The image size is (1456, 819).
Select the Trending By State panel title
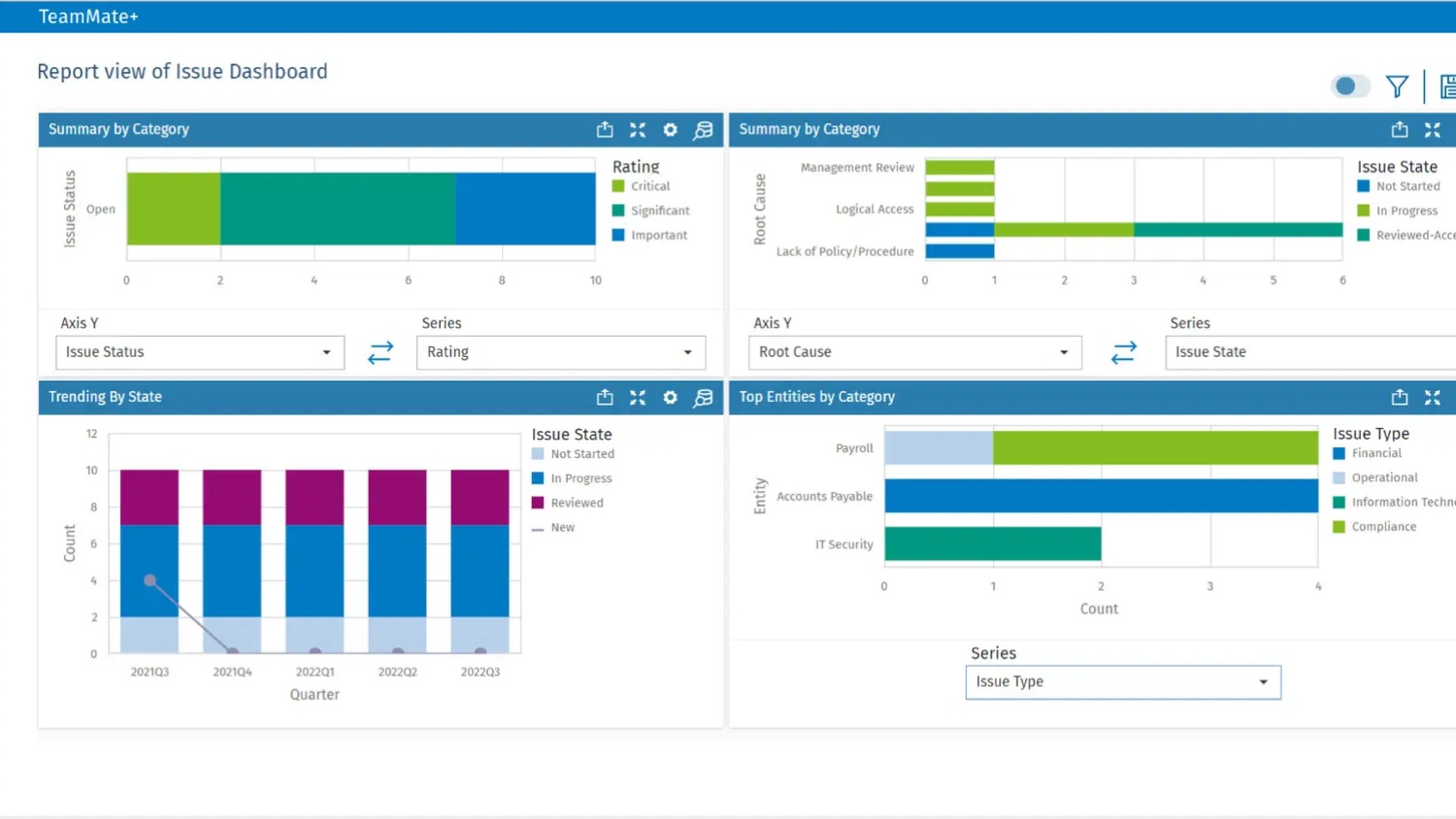click(x=105, y=397)
